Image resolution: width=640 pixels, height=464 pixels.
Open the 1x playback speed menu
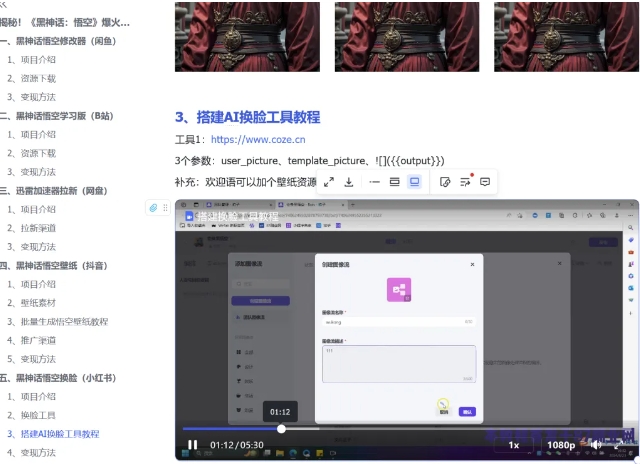coord(514,445)
